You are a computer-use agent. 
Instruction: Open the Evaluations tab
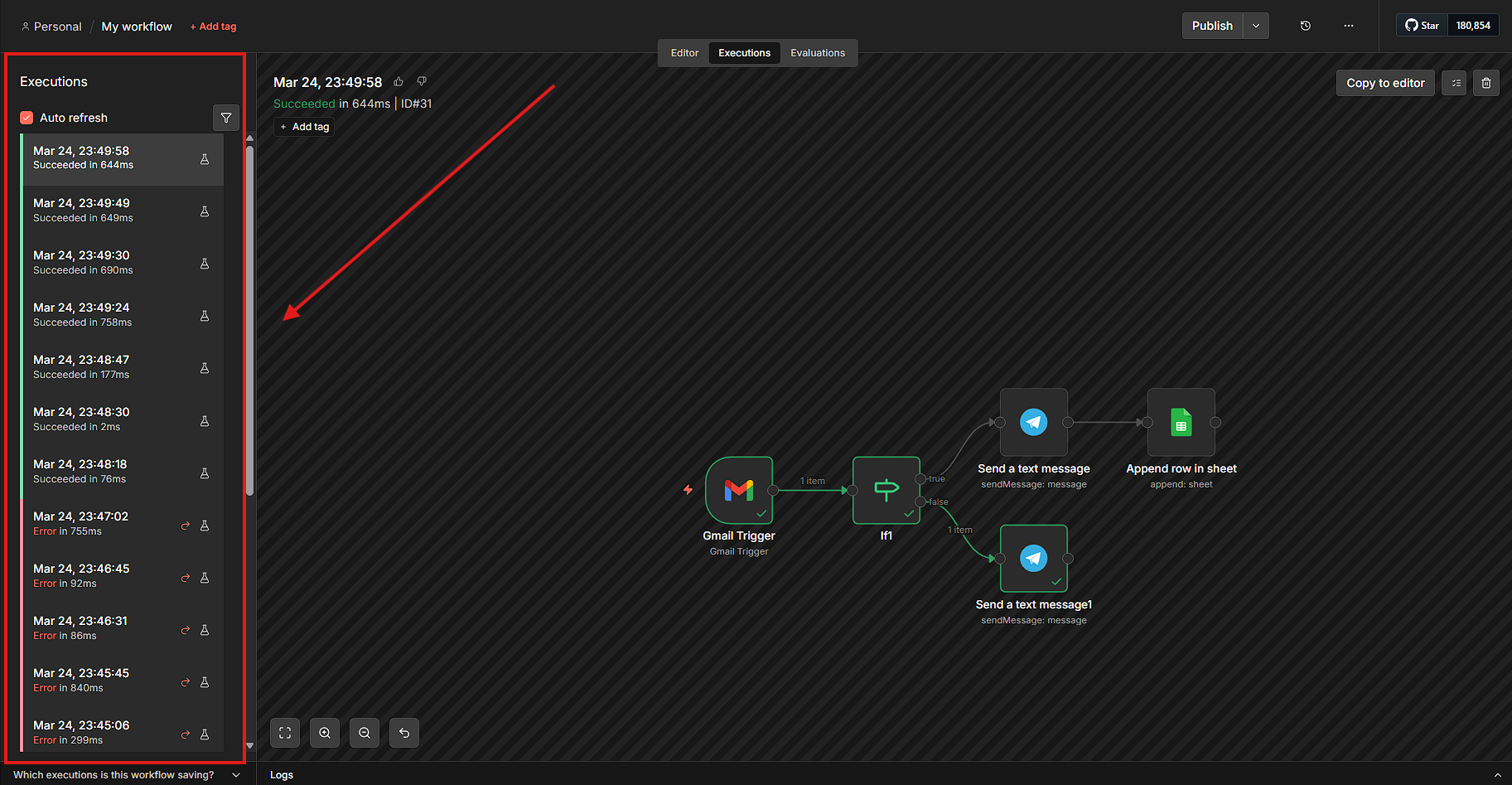817,53
